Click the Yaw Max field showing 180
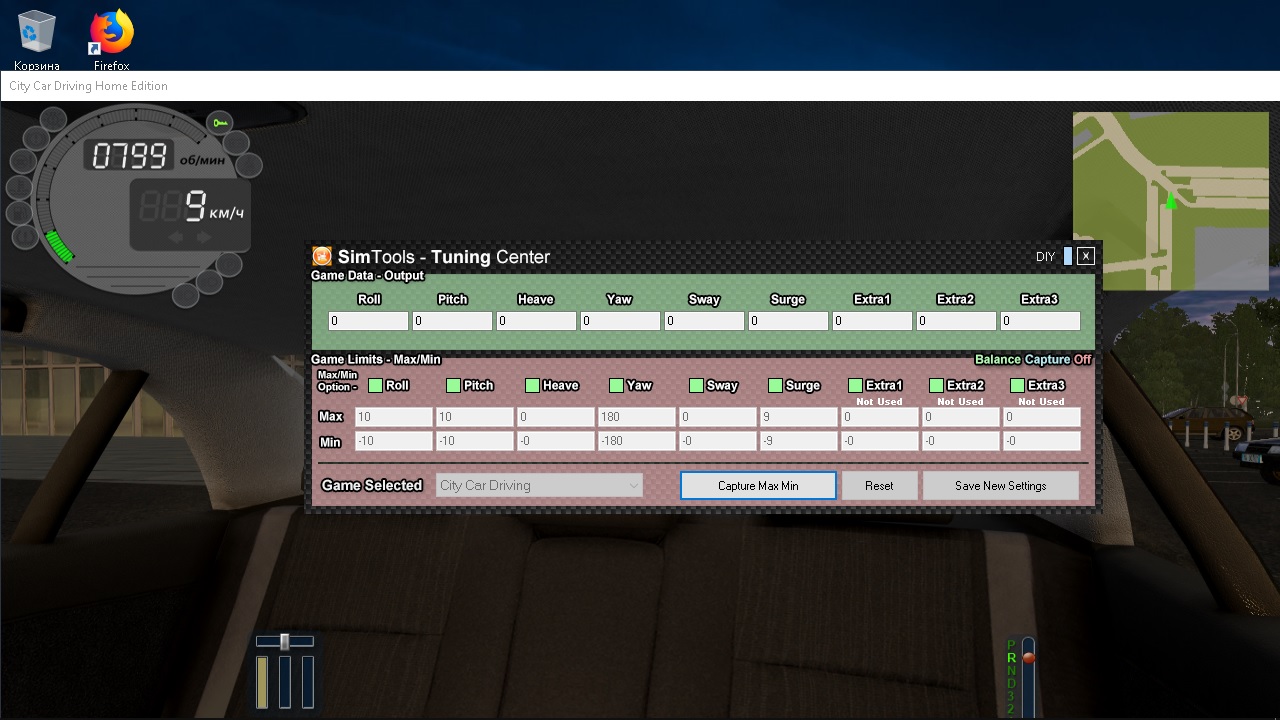The image size is (1280, 720). (x=637, y=417)
